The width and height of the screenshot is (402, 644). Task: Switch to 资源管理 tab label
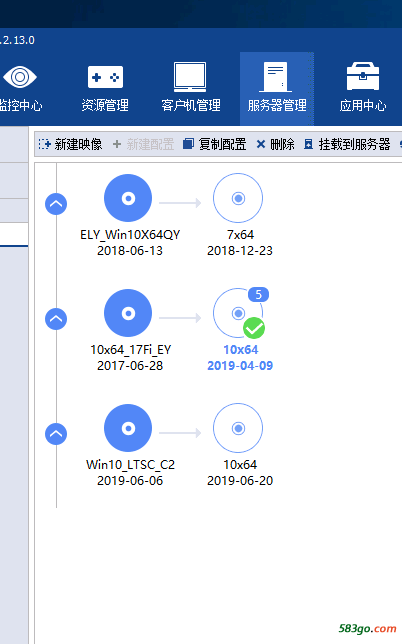105,106
